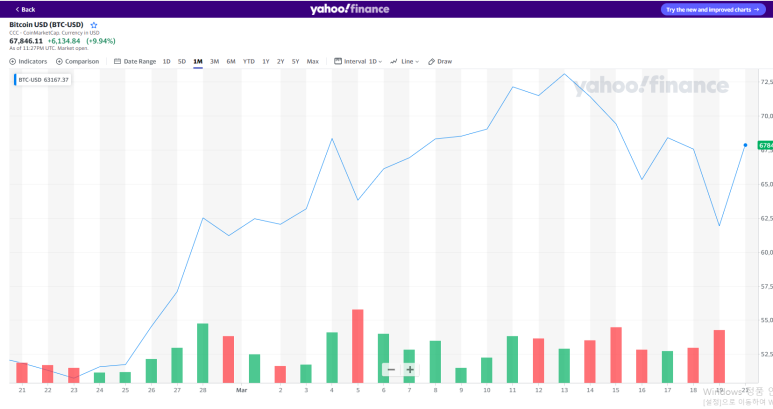This screenshot has width=773, height=409.
Task: Select the 1M range
Action: pos(198,62)
